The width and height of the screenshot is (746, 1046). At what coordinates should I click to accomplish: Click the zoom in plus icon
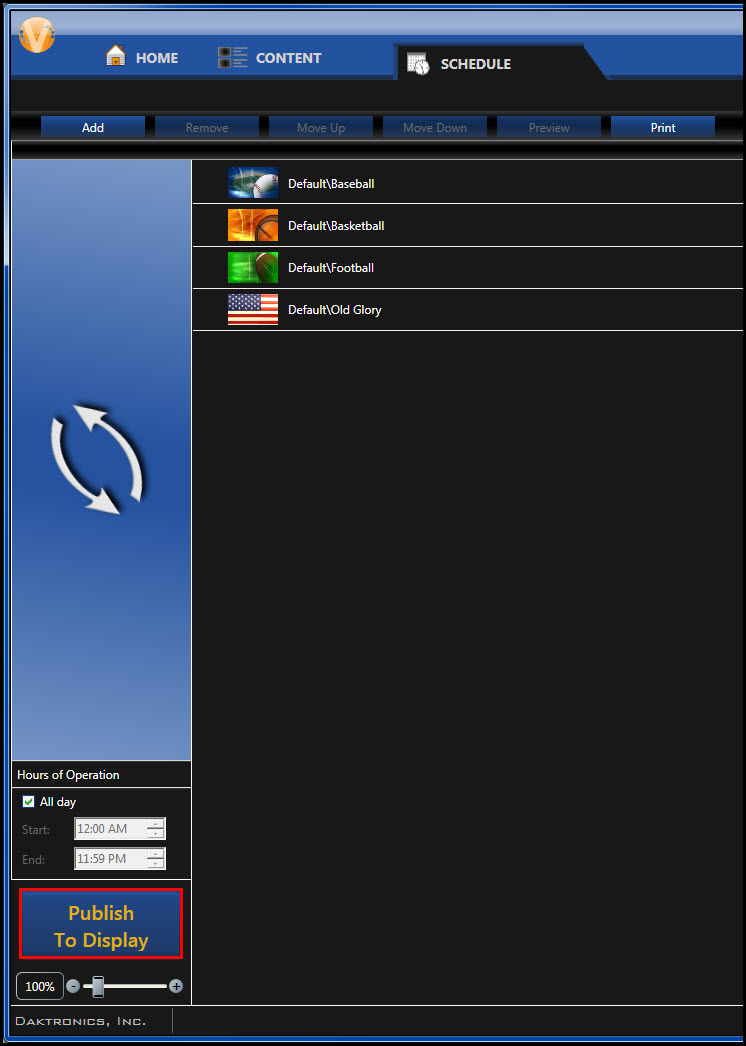point(176,987)
